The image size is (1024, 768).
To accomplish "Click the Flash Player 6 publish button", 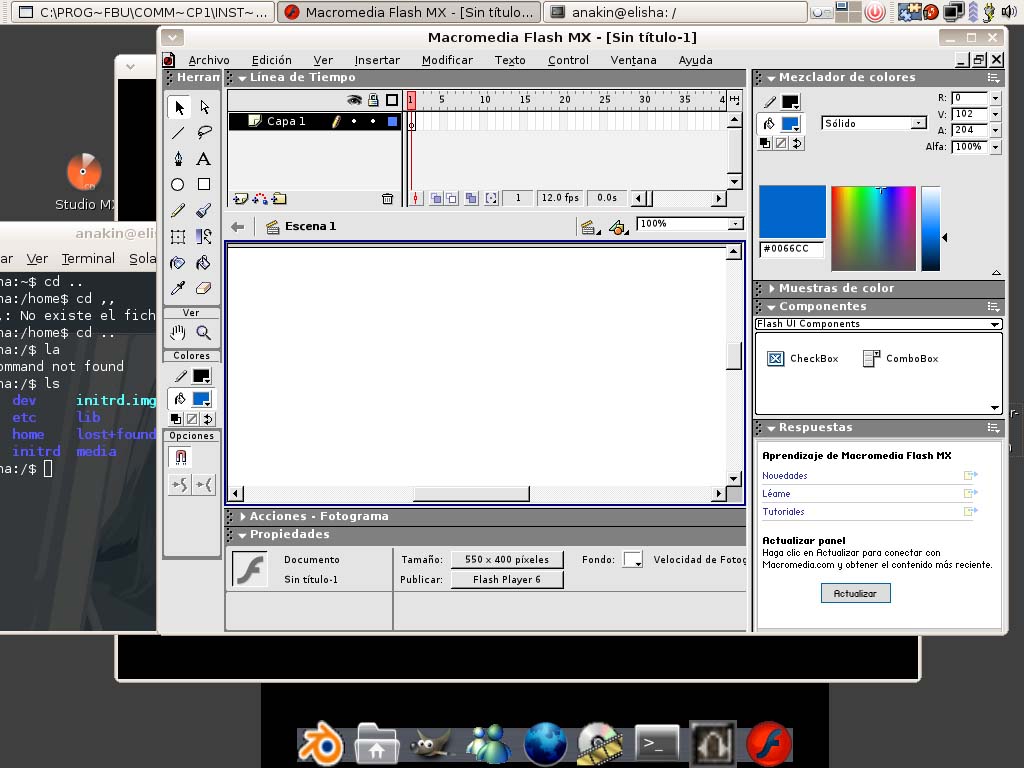I will [x=507, y=579].
